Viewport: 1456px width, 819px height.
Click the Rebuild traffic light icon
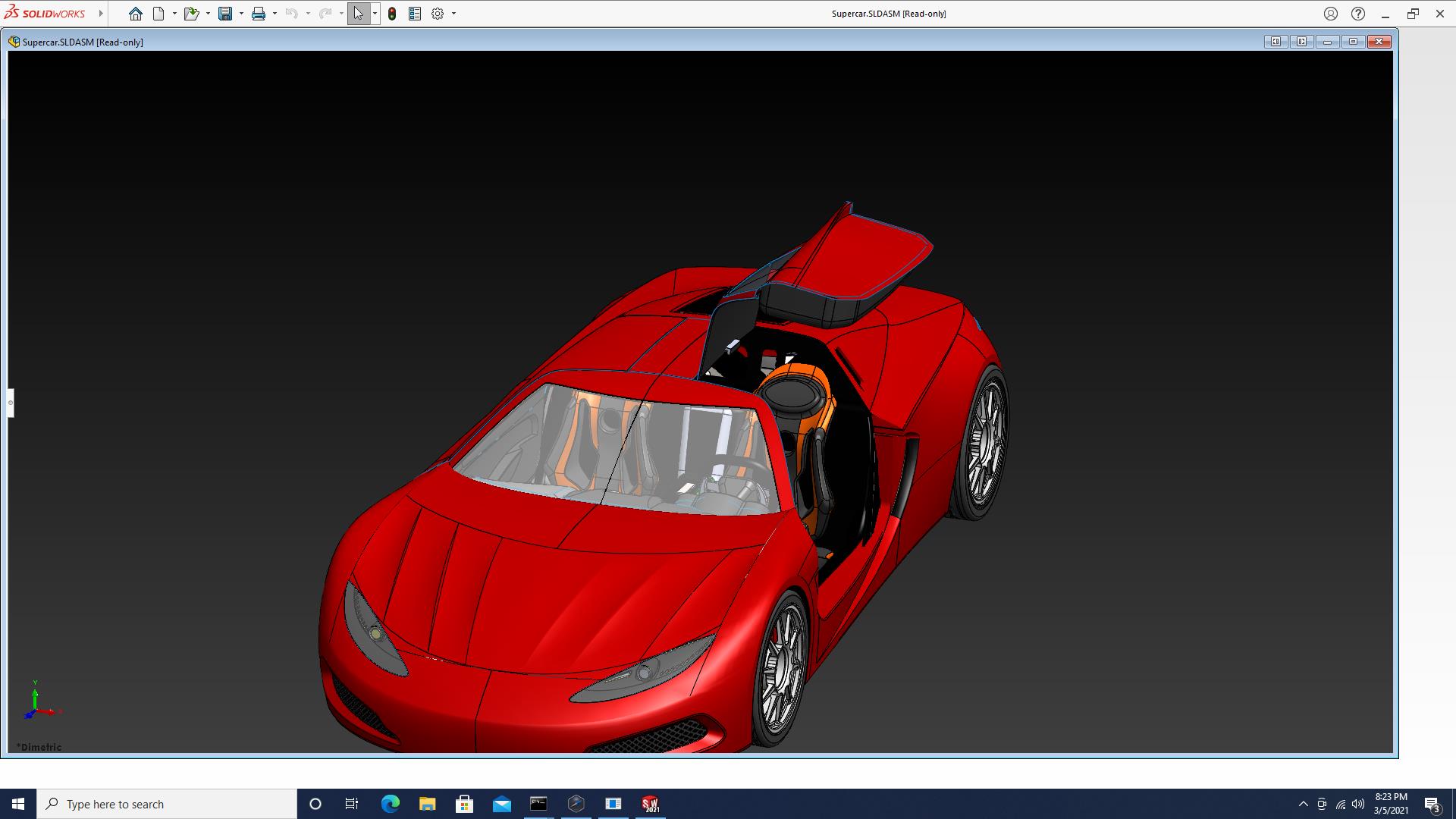click(392, 14)
